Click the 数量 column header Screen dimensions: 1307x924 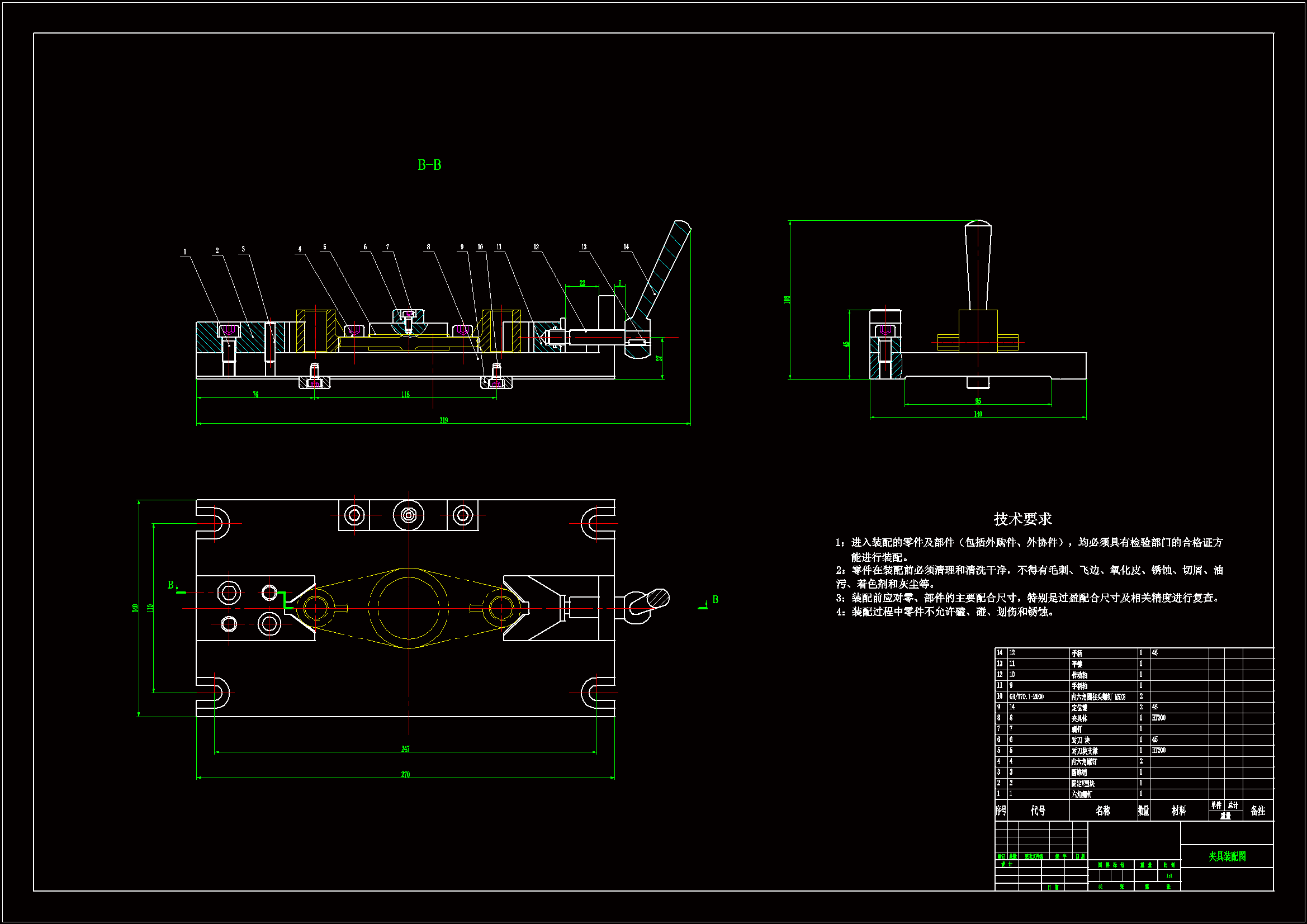[1144, 811]
